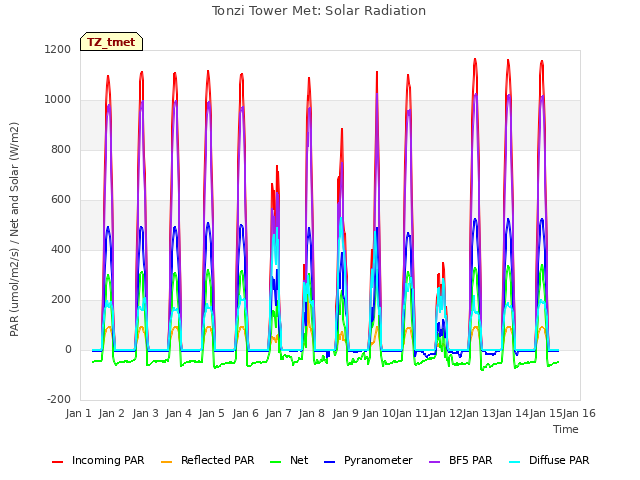
Task: Click the Jan 5 x-axis tick label
Action: click(x=212, y=413)
